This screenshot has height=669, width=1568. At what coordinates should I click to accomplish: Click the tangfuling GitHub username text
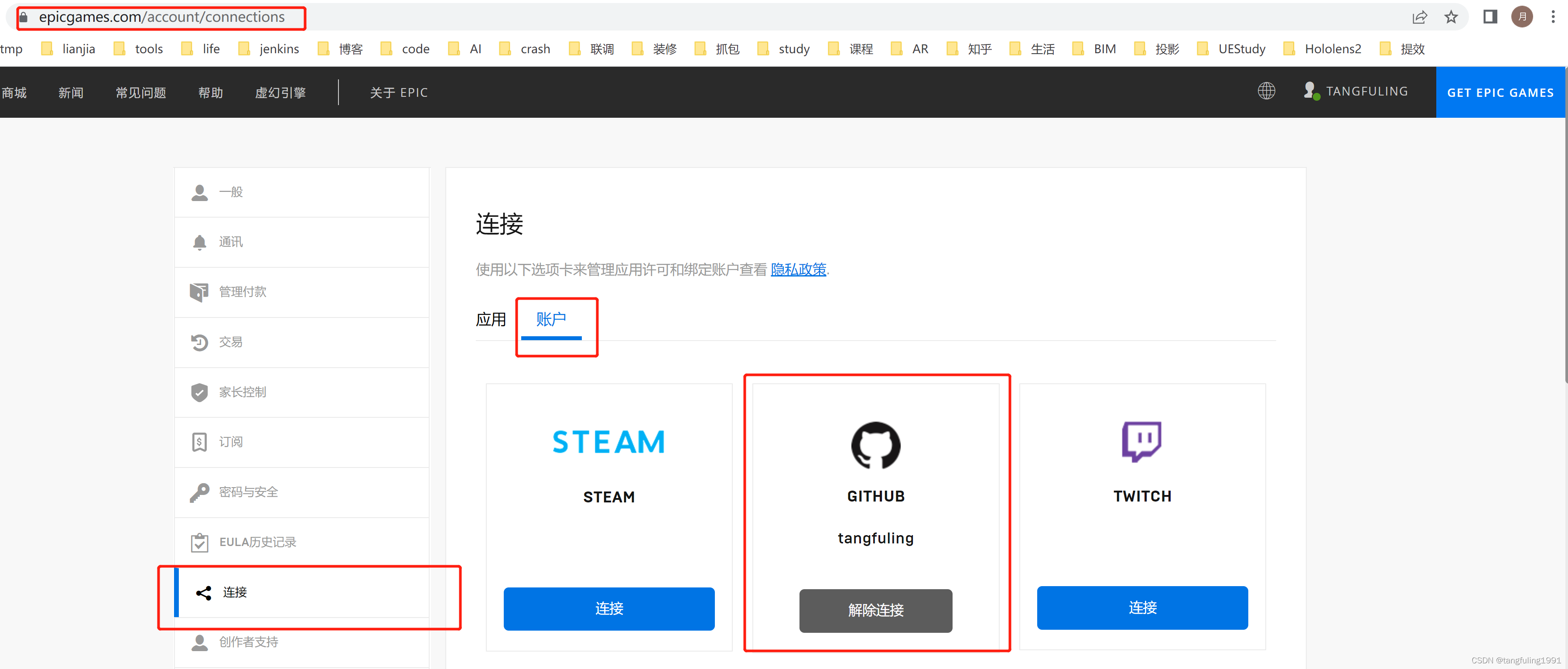[875, 538]
